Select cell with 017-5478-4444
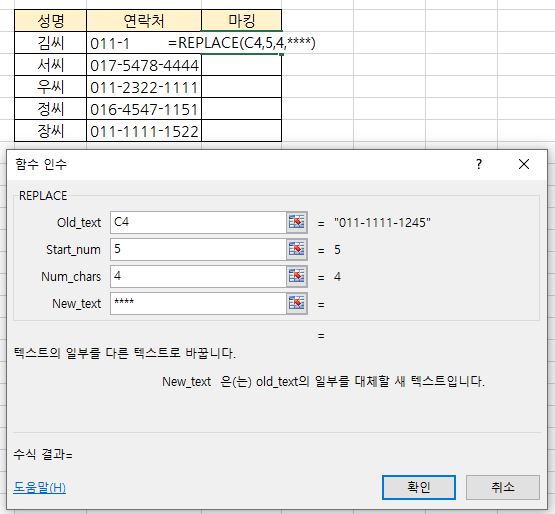555x514 pixels. (x=144, y=65)
